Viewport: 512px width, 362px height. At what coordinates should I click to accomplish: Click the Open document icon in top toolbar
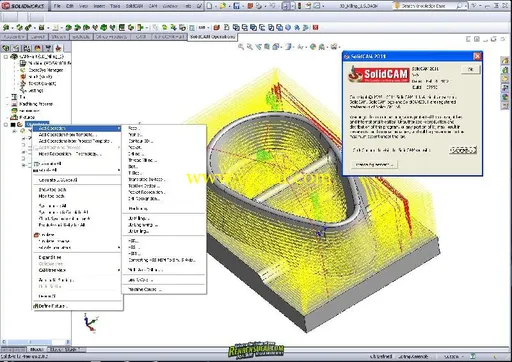tap(223, 6)
